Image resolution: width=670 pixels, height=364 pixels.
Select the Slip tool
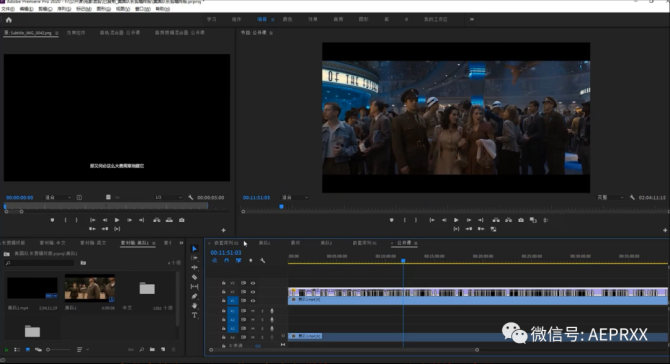click(x=194, y=286)
